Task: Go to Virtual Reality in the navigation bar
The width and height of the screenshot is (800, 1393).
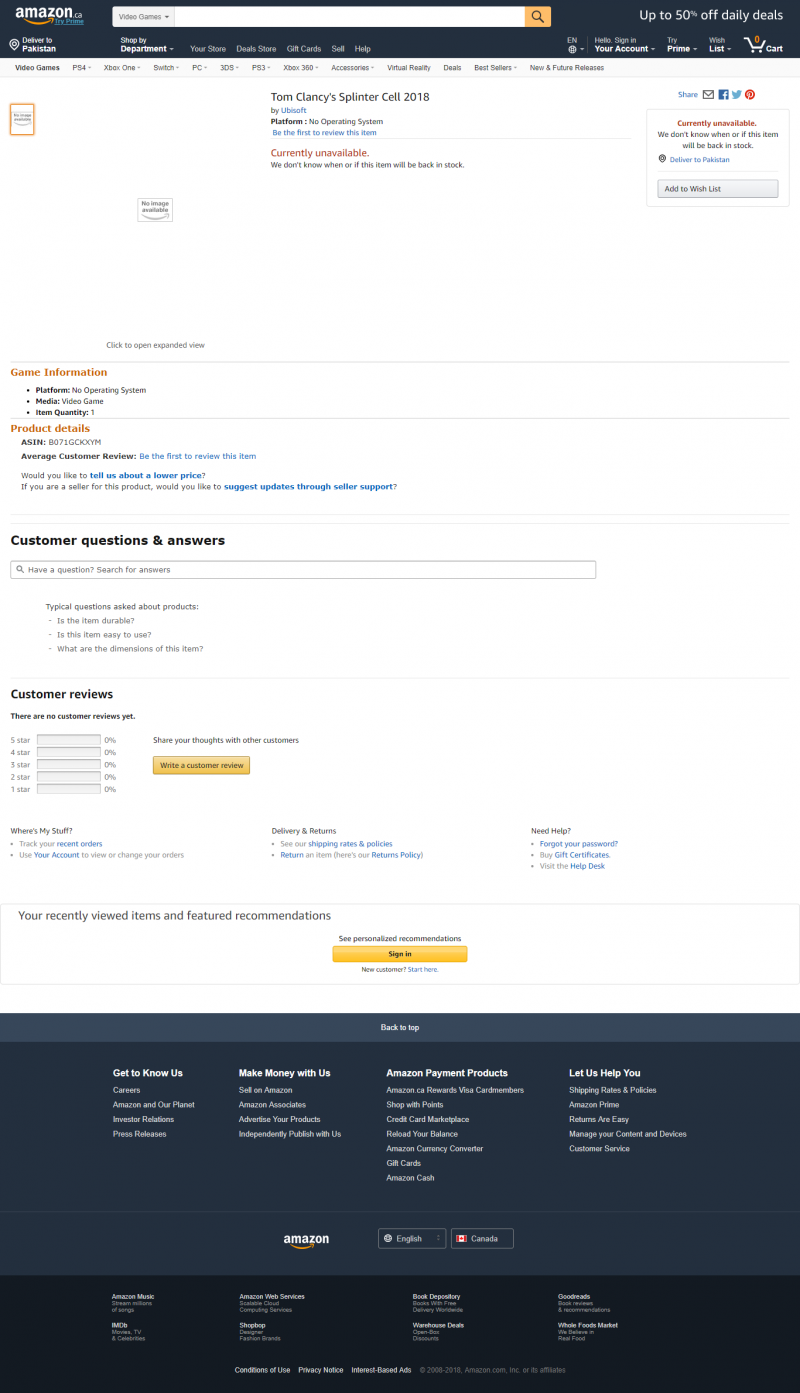Action: pyautogui.click(x=408, y=68)
